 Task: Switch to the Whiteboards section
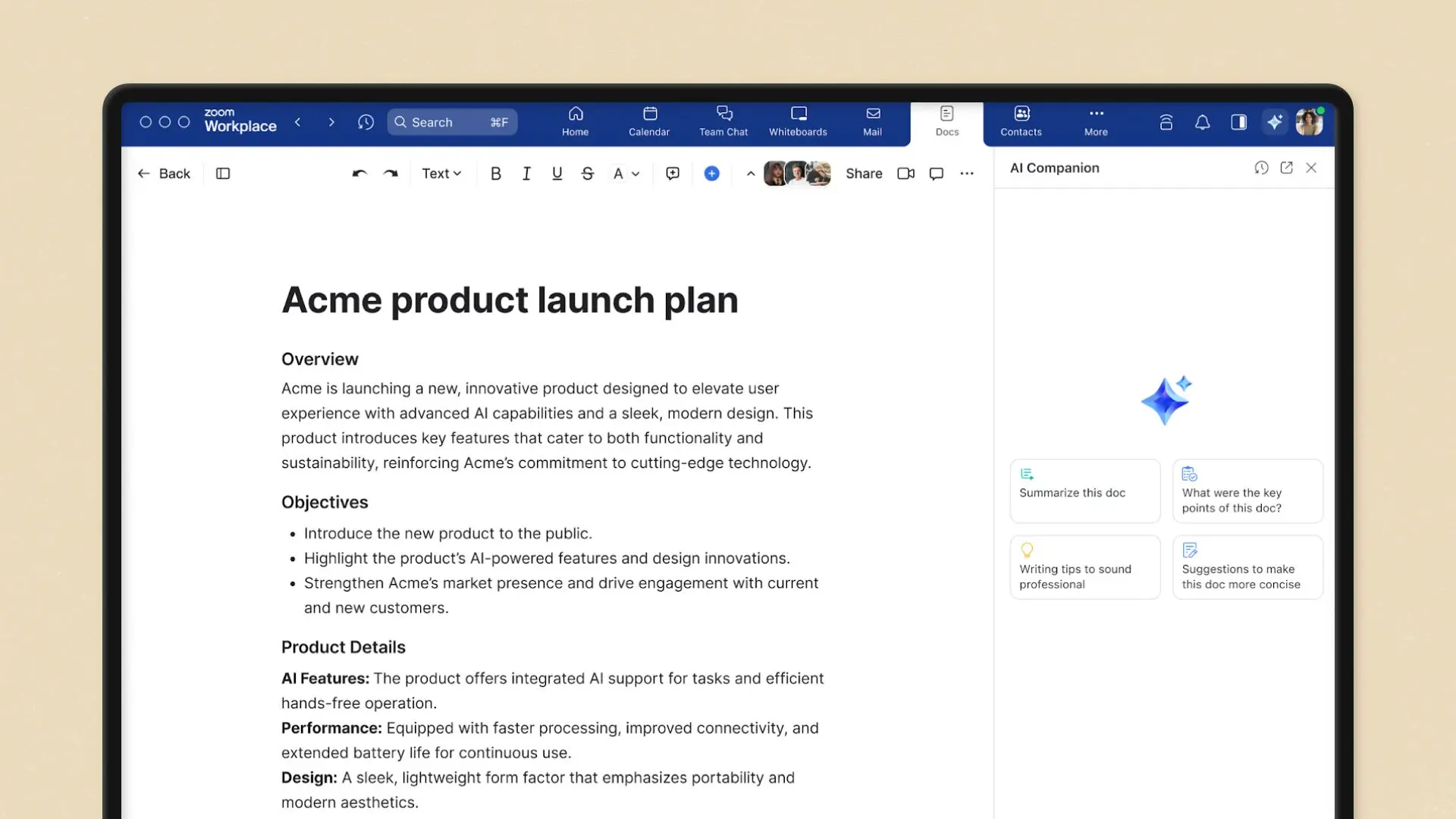tap(798, 121)
